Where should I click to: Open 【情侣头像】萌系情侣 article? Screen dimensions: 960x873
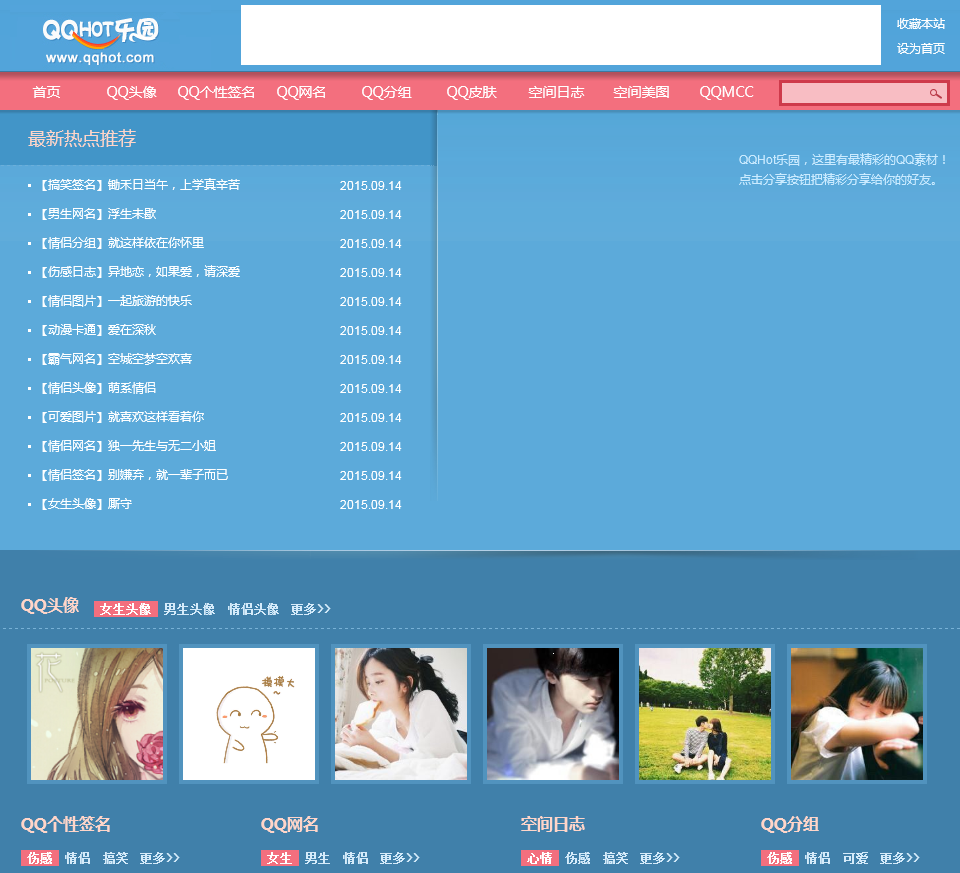click(x=99, y=388)
